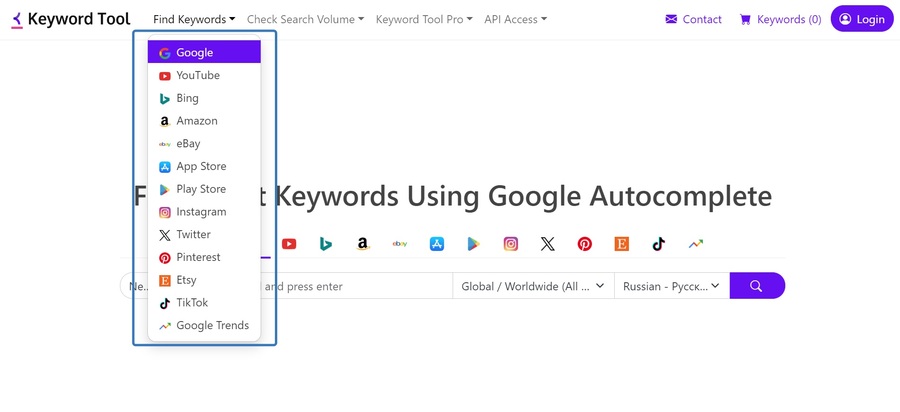This screenshot has height=412, width=900.
Task: View the Keywords (0) cart
Action: click(x=781, y=20)
